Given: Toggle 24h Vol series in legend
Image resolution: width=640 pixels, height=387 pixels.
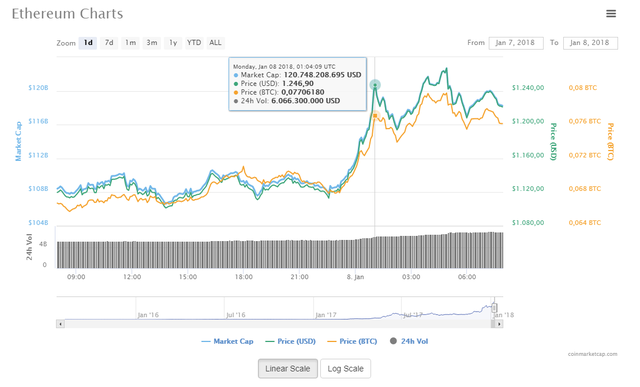Looking at the screenshot, I should coord(409,341).
